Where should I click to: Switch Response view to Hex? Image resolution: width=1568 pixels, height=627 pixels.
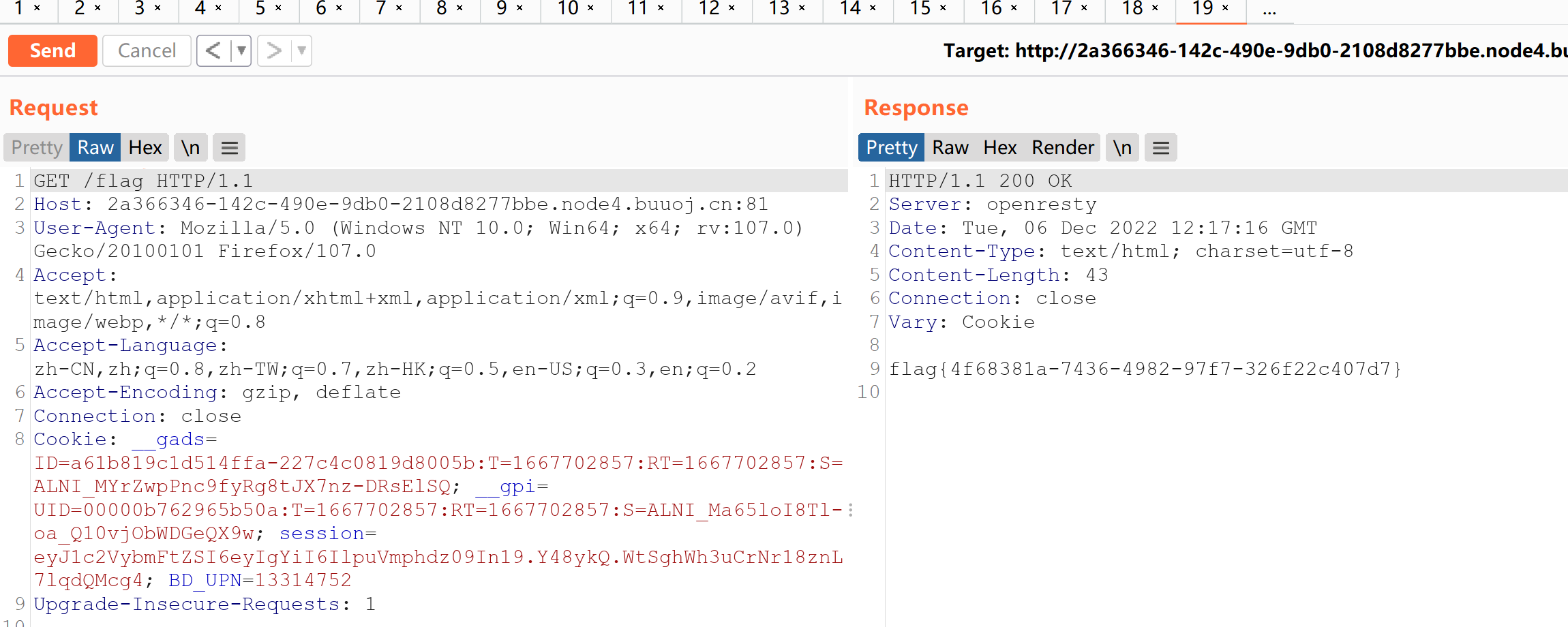(1000, 147)
